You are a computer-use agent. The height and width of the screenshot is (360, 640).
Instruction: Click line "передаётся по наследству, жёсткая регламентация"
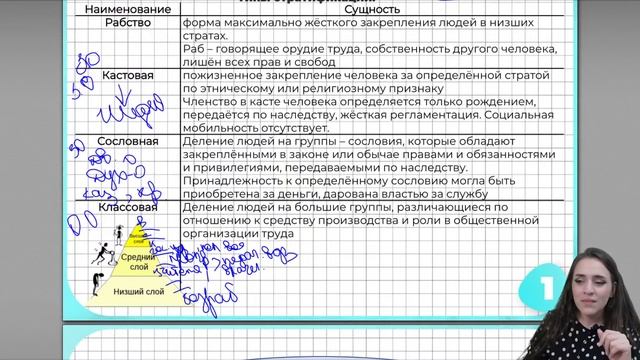tap(368, 115)
